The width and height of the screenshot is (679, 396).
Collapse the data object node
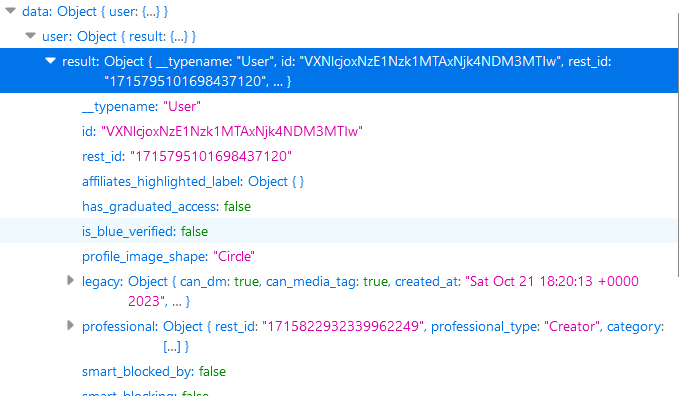point(10,10)
